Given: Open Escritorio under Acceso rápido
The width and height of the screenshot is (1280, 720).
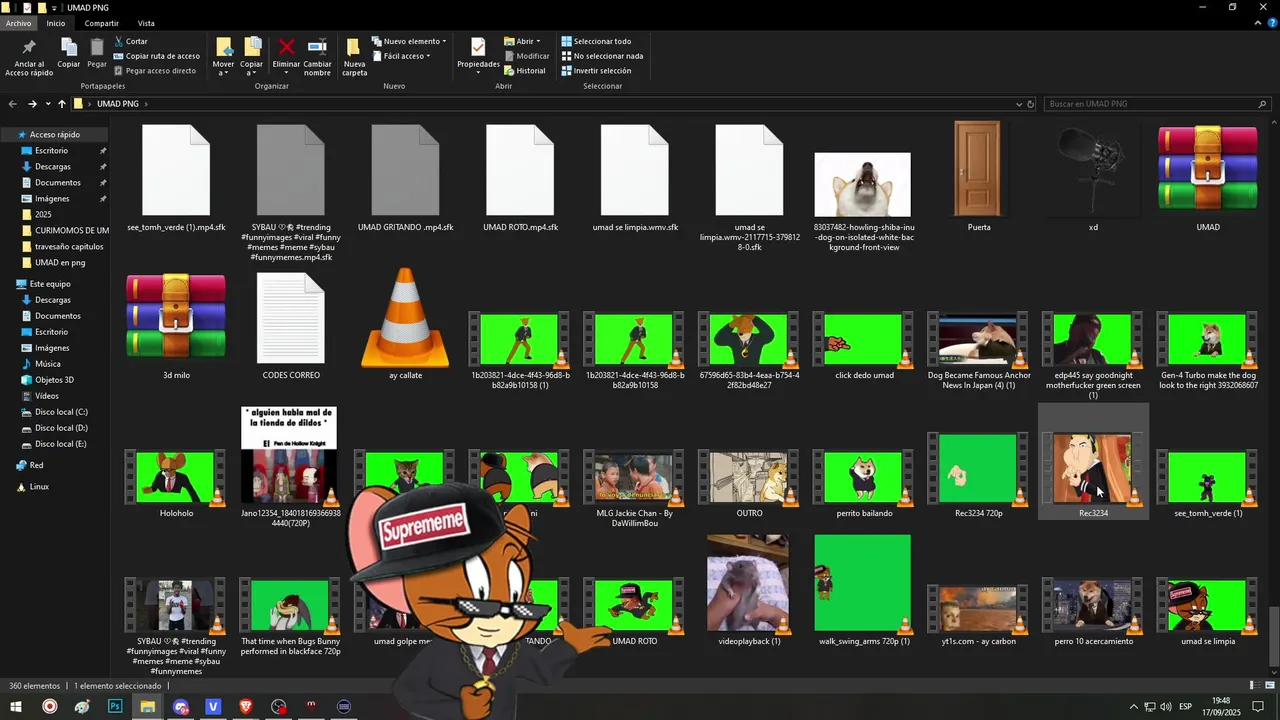Looking at the screenshot, I should pos(52,151).
